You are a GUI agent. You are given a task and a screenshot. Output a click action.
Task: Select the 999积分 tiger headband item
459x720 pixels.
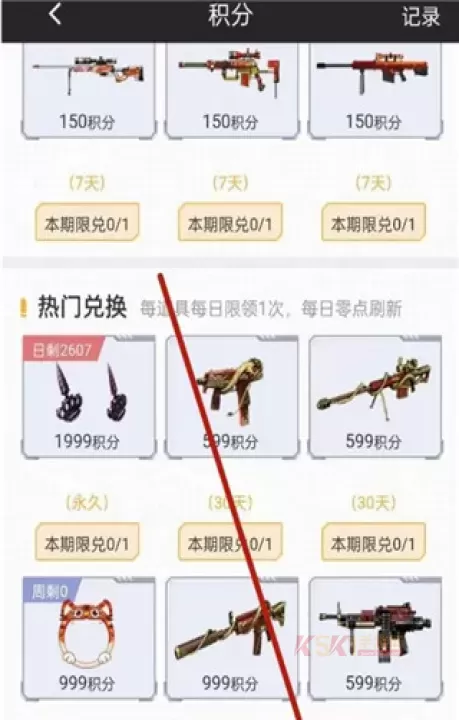[x=89, y=638]
